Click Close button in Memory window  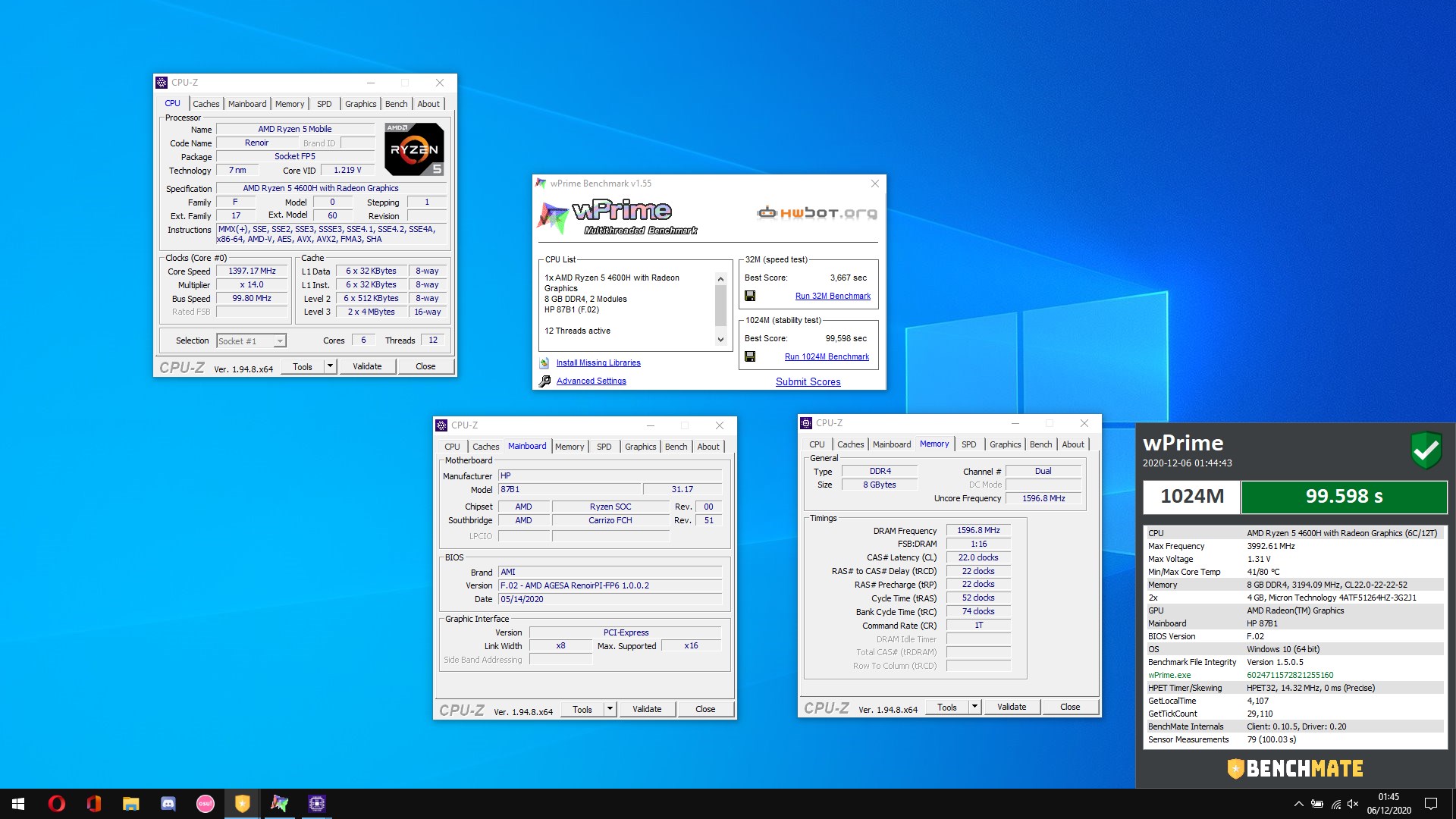click(x=1070, y=707)
